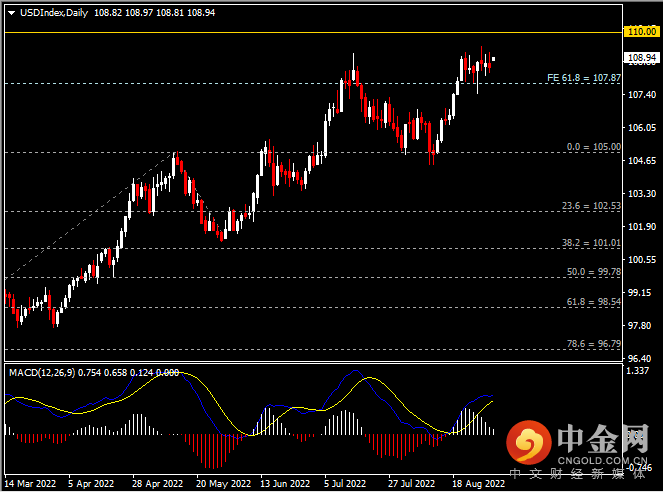Click the MACD(12,26,9) indicator label

42,373
